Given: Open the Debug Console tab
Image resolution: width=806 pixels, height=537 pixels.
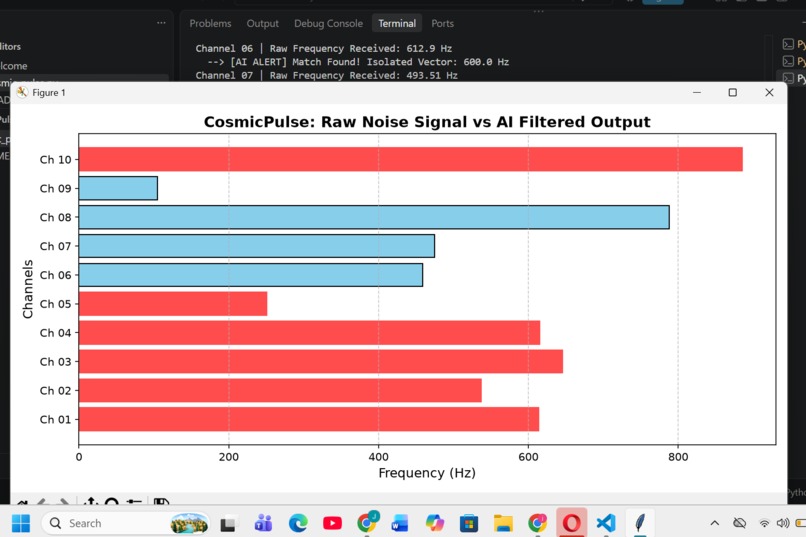Looking at the screenshot, I should (x=328, y=24).
